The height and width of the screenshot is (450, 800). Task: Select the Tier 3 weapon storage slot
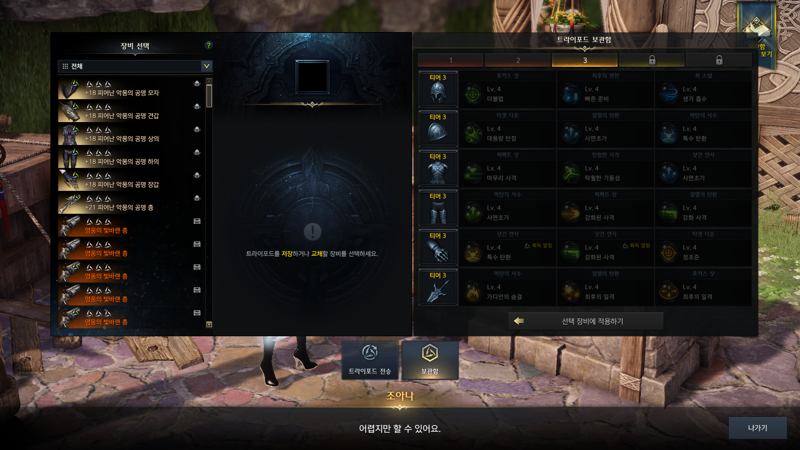point(438,287)
